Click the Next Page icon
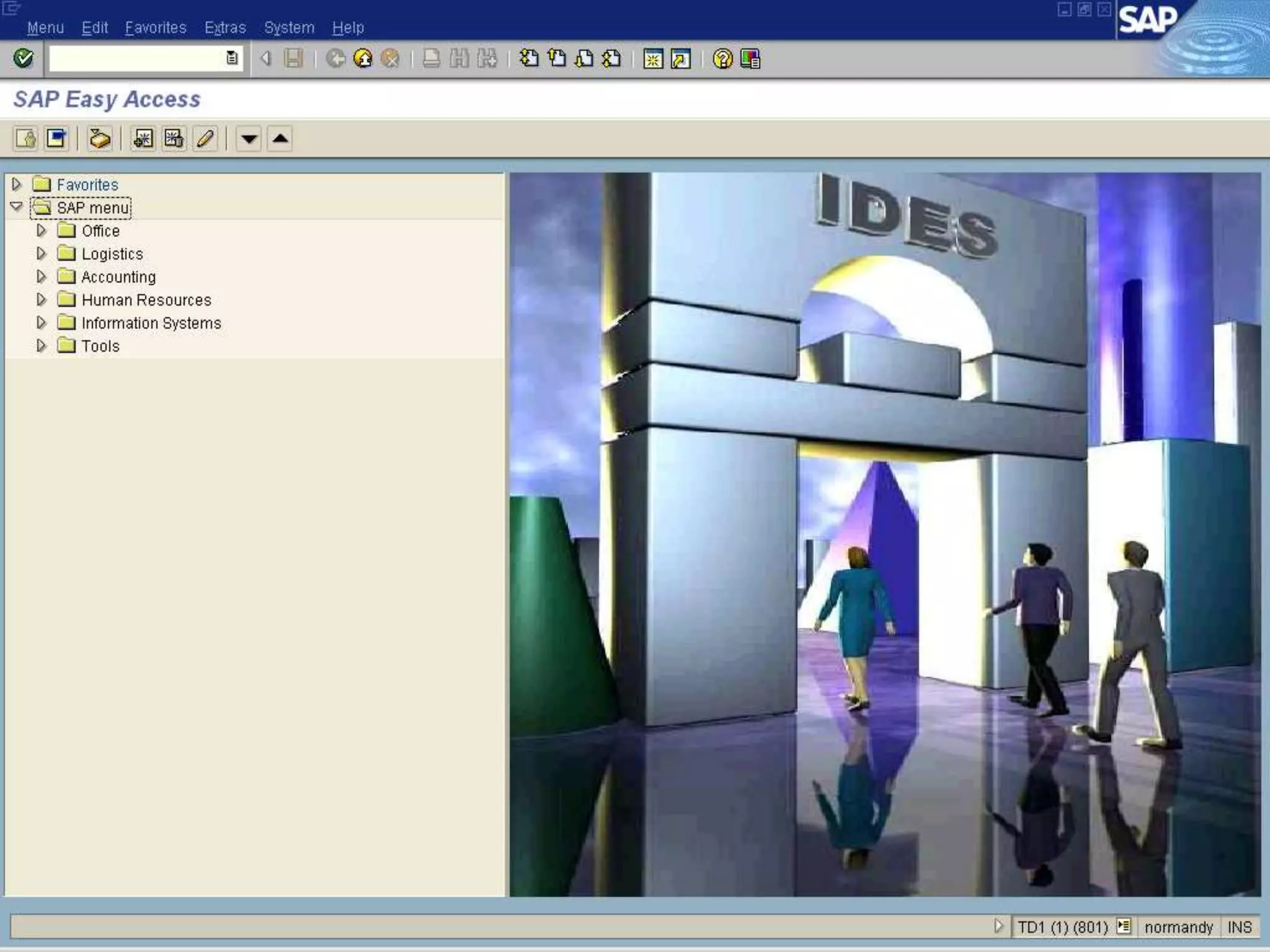This screenshot has width=1270, height=952. 584,59
